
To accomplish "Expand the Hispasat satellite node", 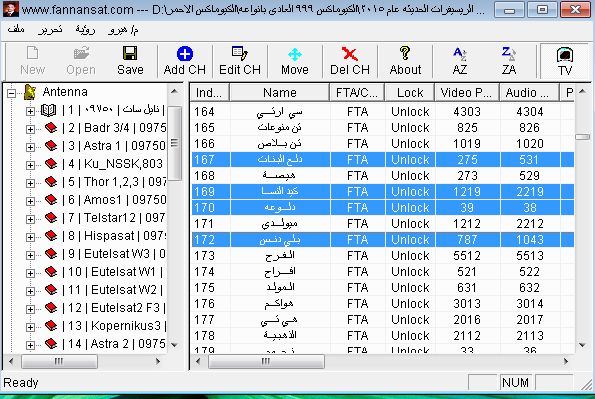I will pos(30,237).
